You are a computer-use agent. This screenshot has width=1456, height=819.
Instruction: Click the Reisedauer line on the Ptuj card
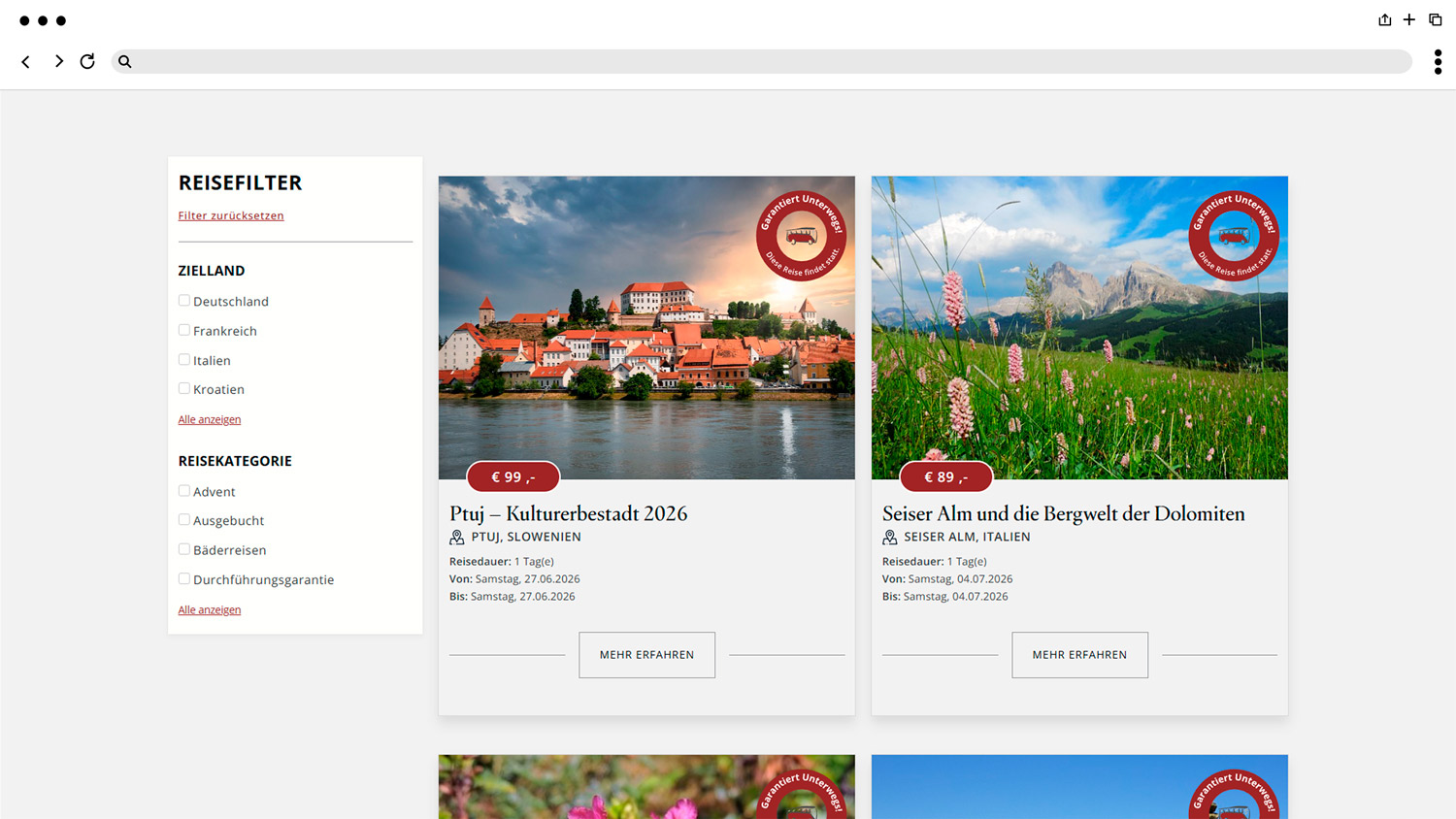pos(502,562)
